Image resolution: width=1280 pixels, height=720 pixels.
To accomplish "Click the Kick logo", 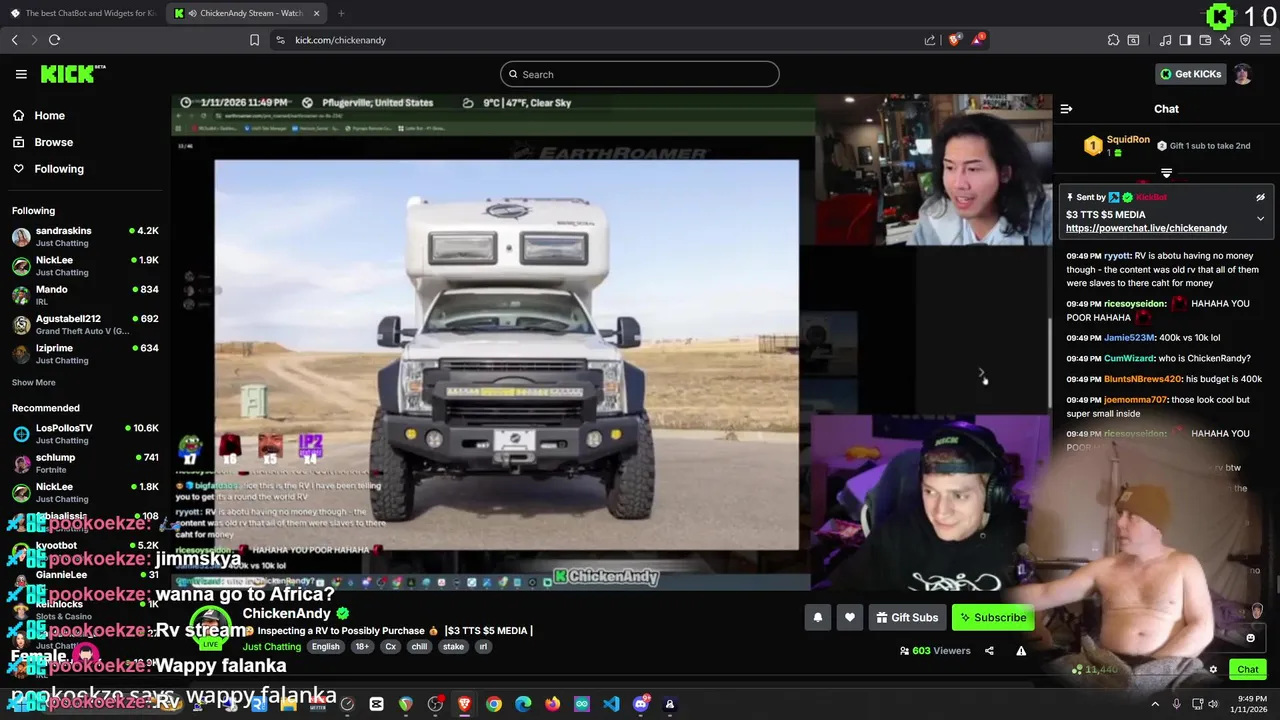I will point(72,74).
